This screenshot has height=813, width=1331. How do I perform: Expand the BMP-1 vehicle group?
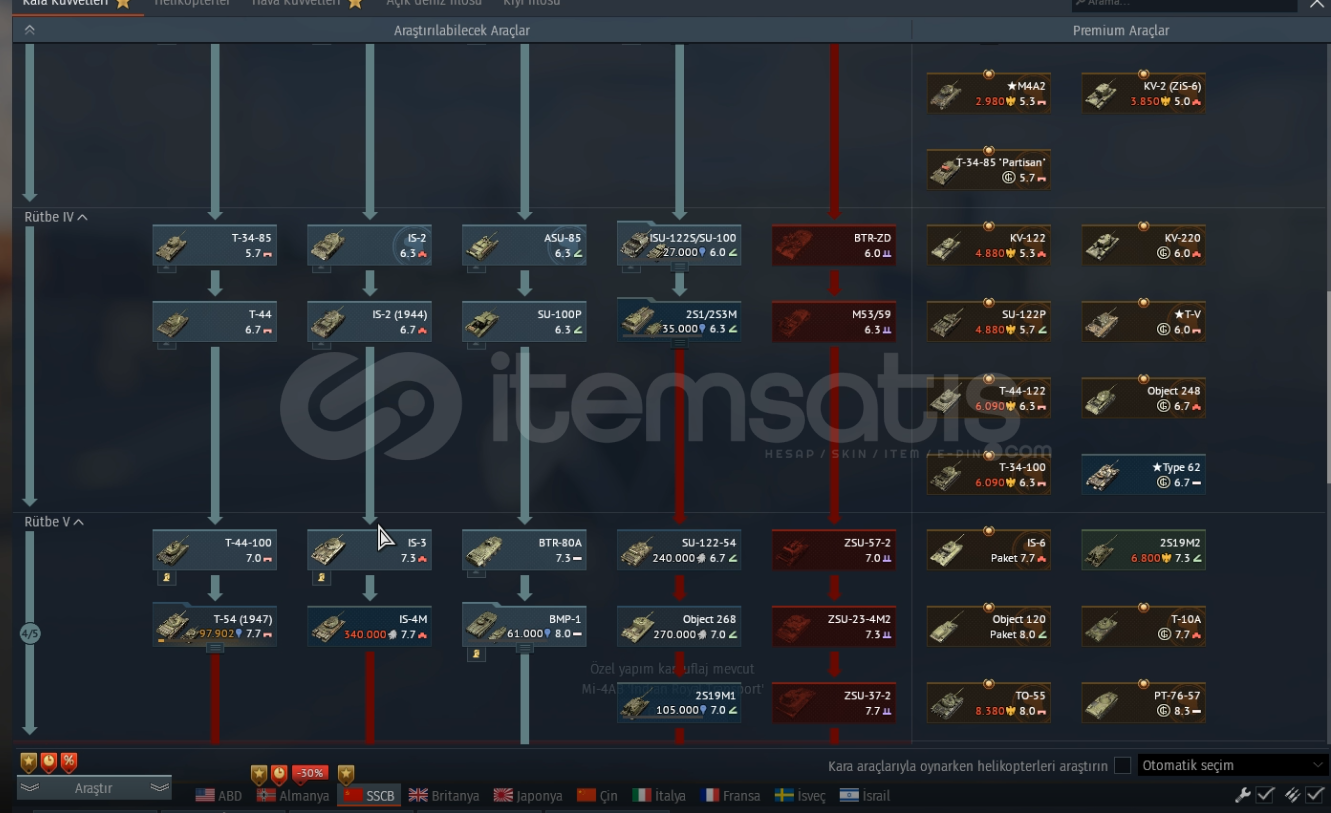tap(525, 649)
